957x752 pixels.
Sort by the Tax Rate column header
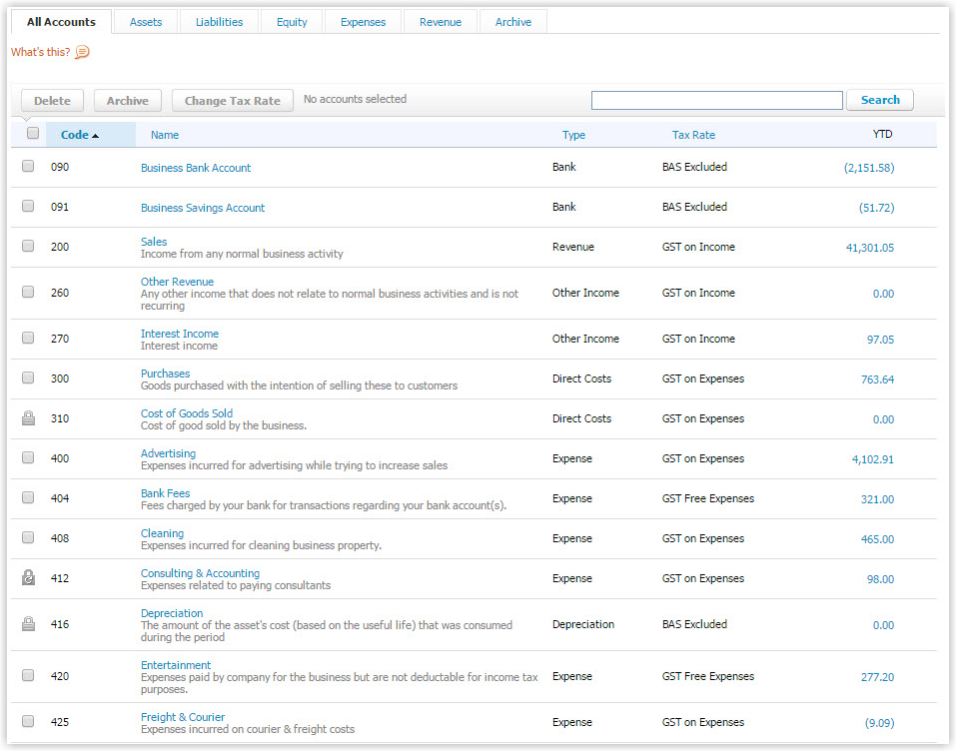click(693, 135)
